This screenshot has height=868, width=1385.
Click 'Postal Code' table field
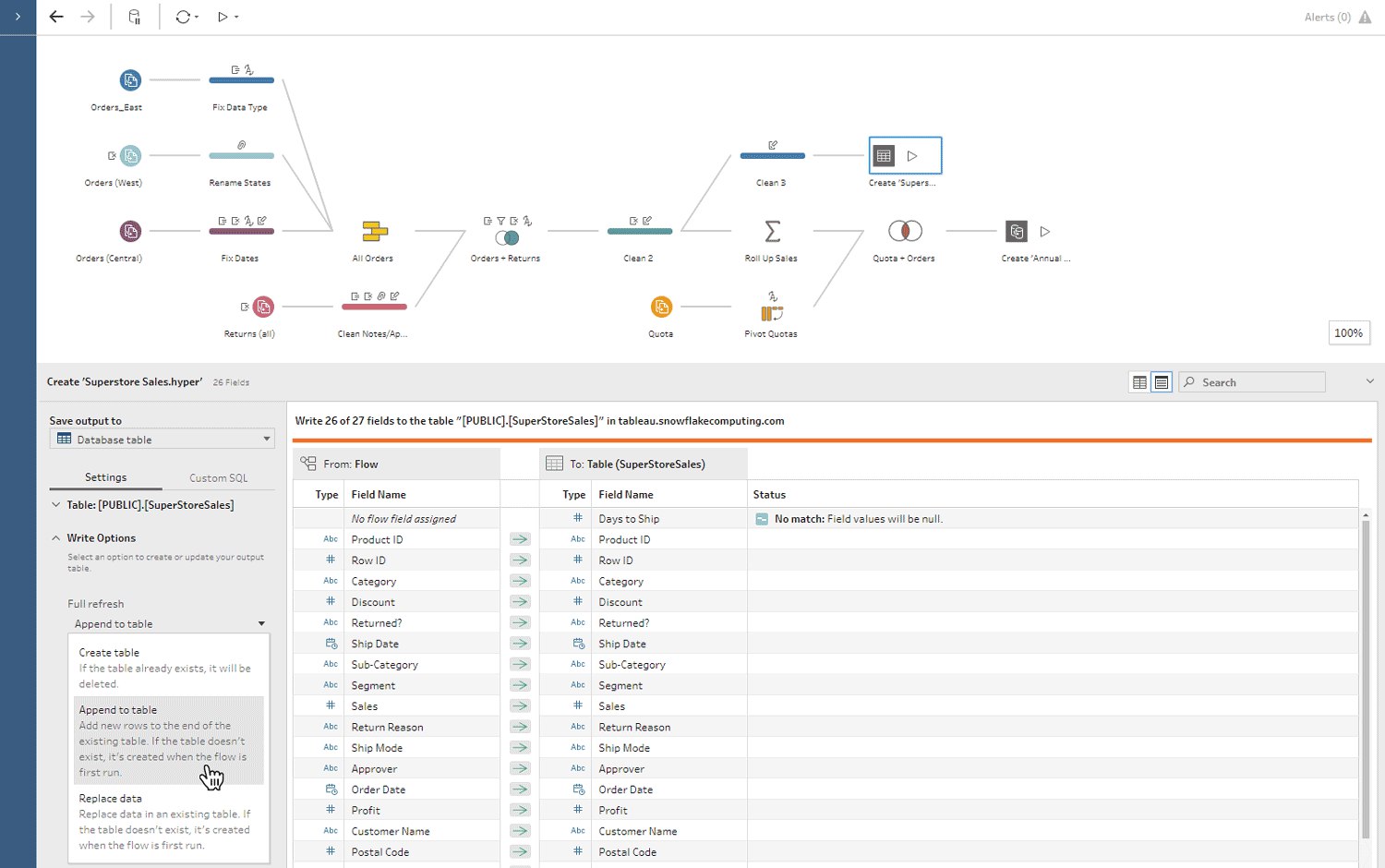[x=627, y=852]
